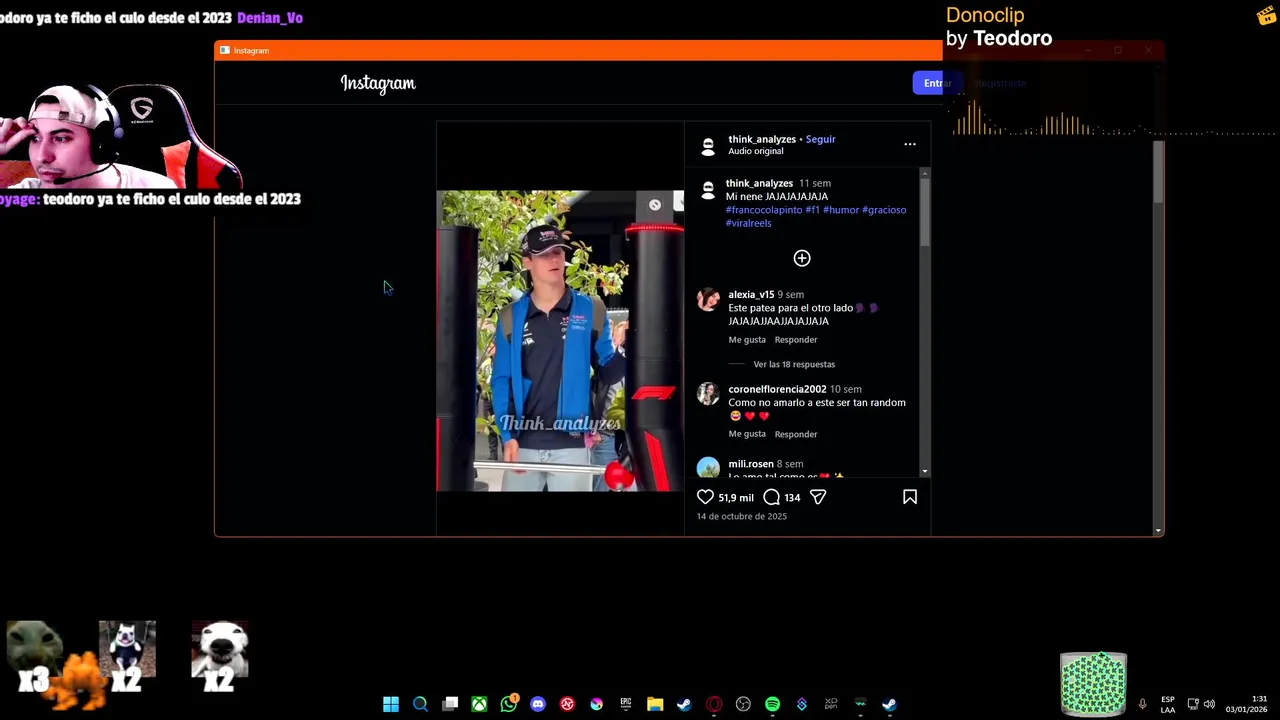The height and width of the screenshot is (720, 1280).
Task: Open coronelflorencia2002's profile picture
Action: [x=708, y=394]
